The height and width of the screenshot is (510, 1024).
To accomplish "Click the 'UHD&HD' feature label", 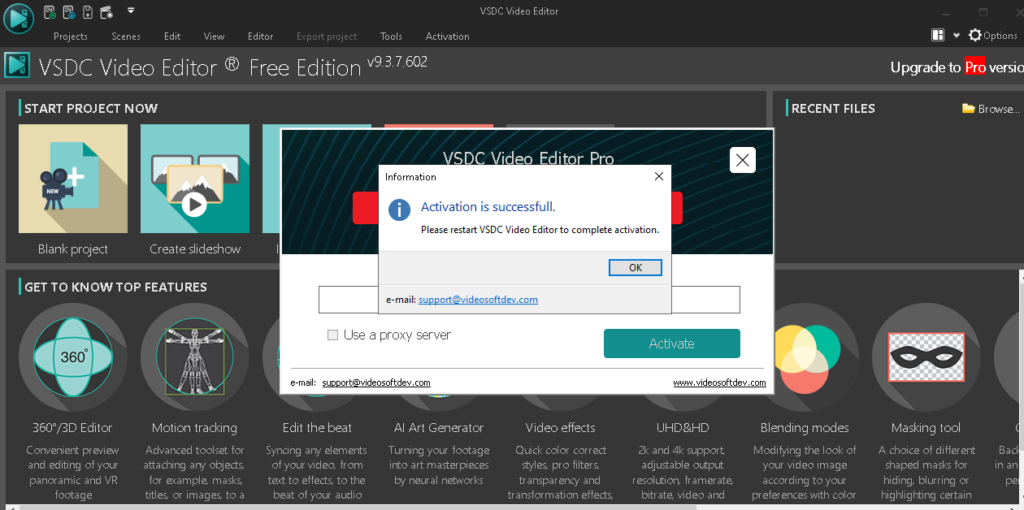I will coord(682,428).
